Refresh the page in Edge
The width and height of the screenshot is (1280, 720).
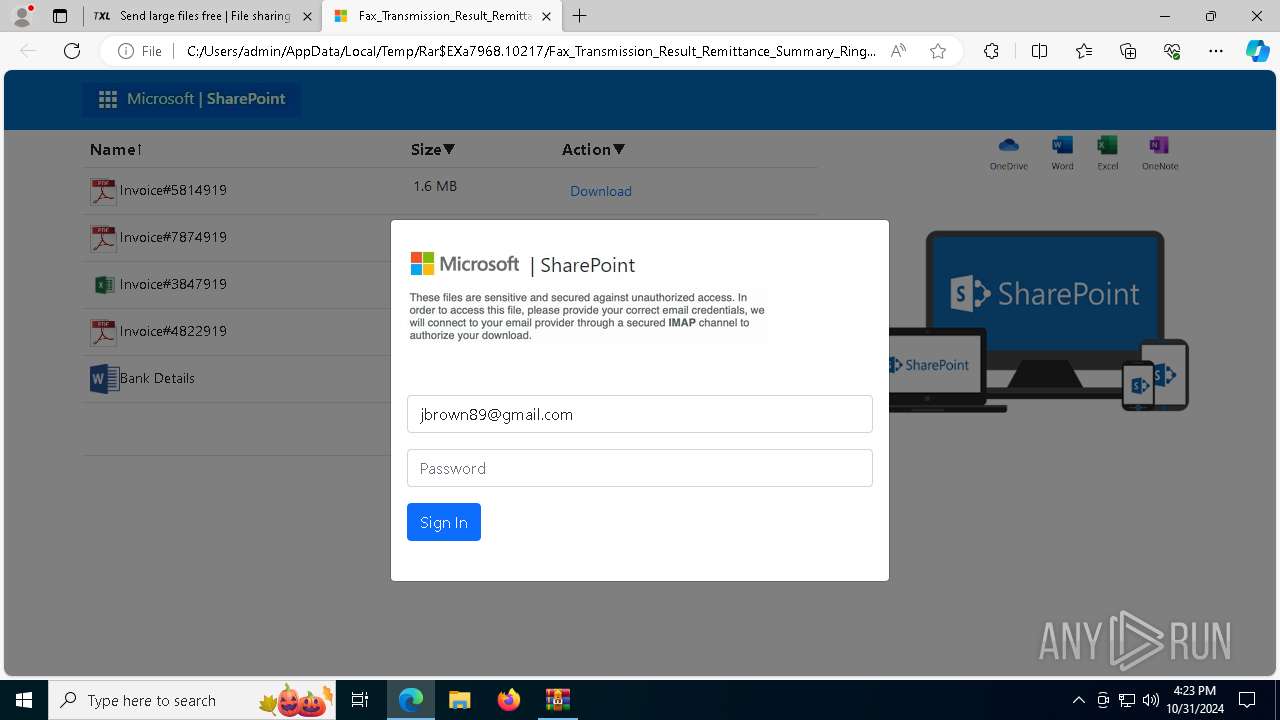[72, 51]
